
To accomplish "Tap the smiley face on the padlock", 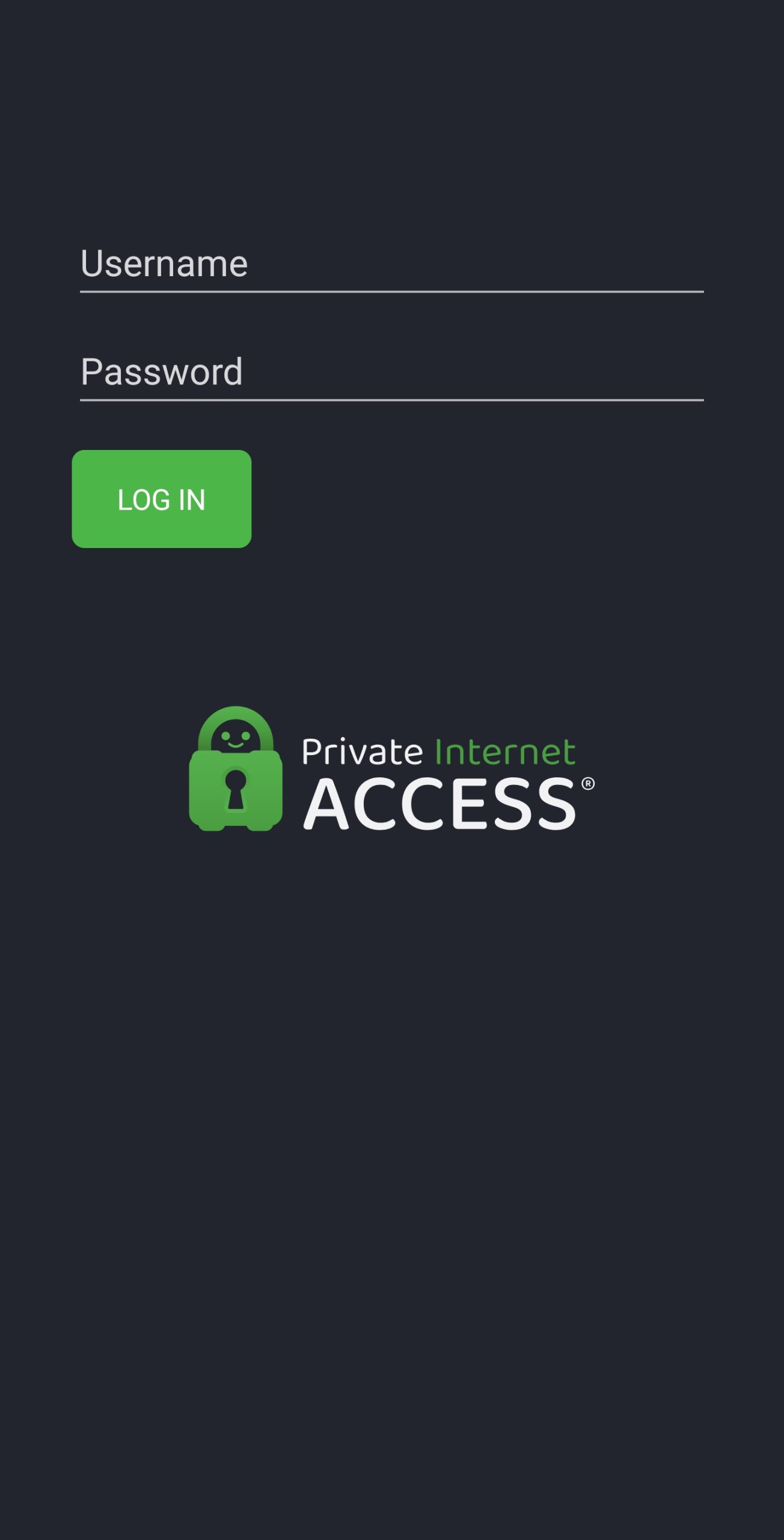I will [x=236, y=738].
